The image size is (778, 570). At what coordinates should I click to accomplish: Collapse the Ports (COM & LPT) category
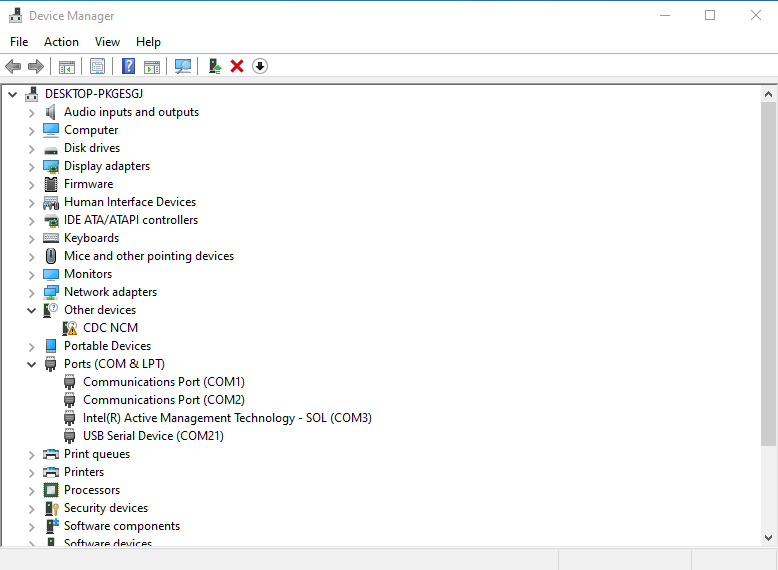31,365
